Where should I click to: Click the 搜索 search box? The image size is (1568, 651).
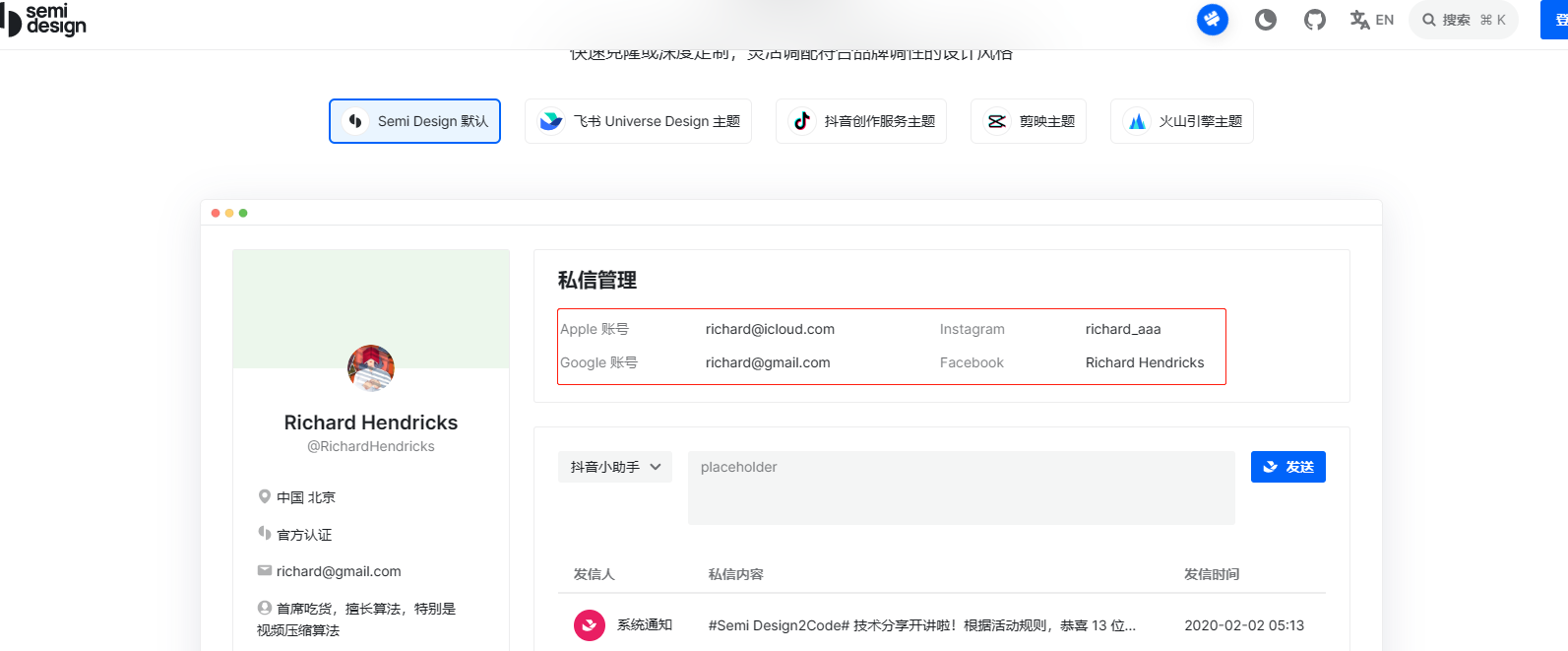tap(1464, 20)
